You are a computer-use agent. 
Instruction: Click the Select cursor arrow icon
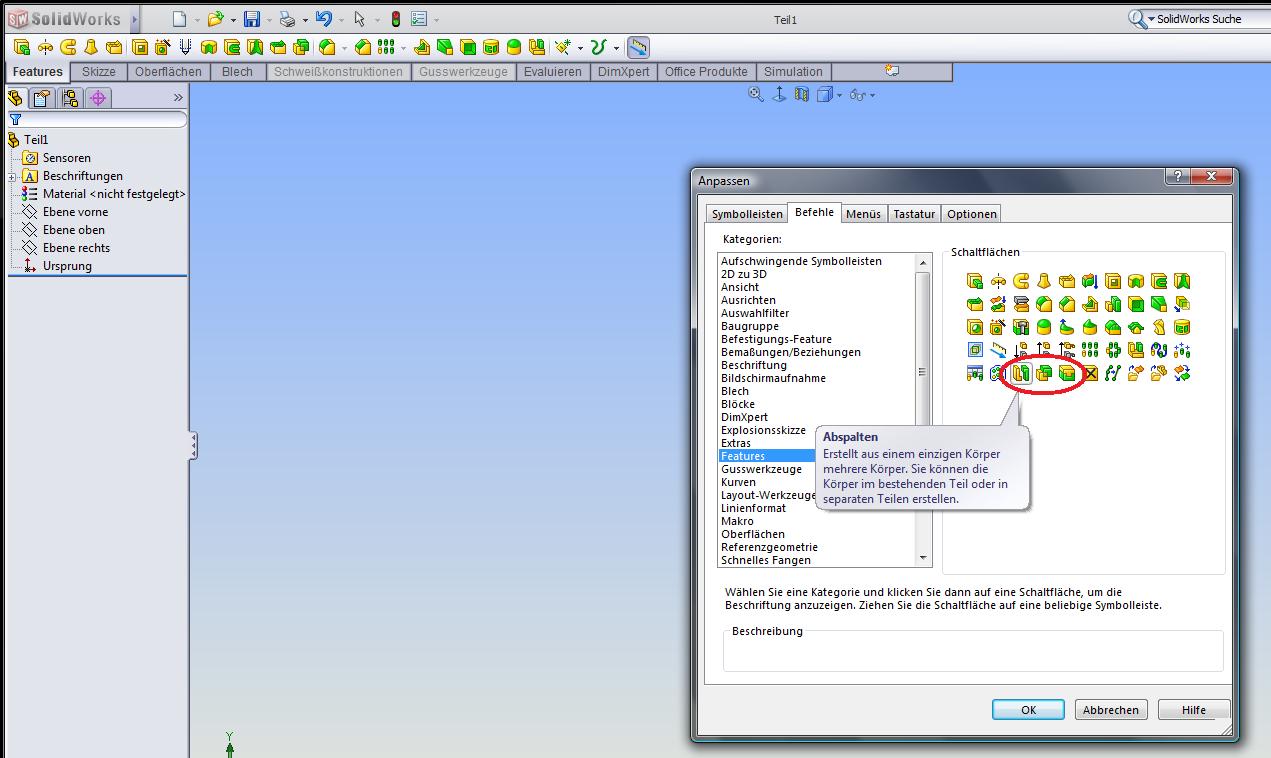click(x=359, y=19)
